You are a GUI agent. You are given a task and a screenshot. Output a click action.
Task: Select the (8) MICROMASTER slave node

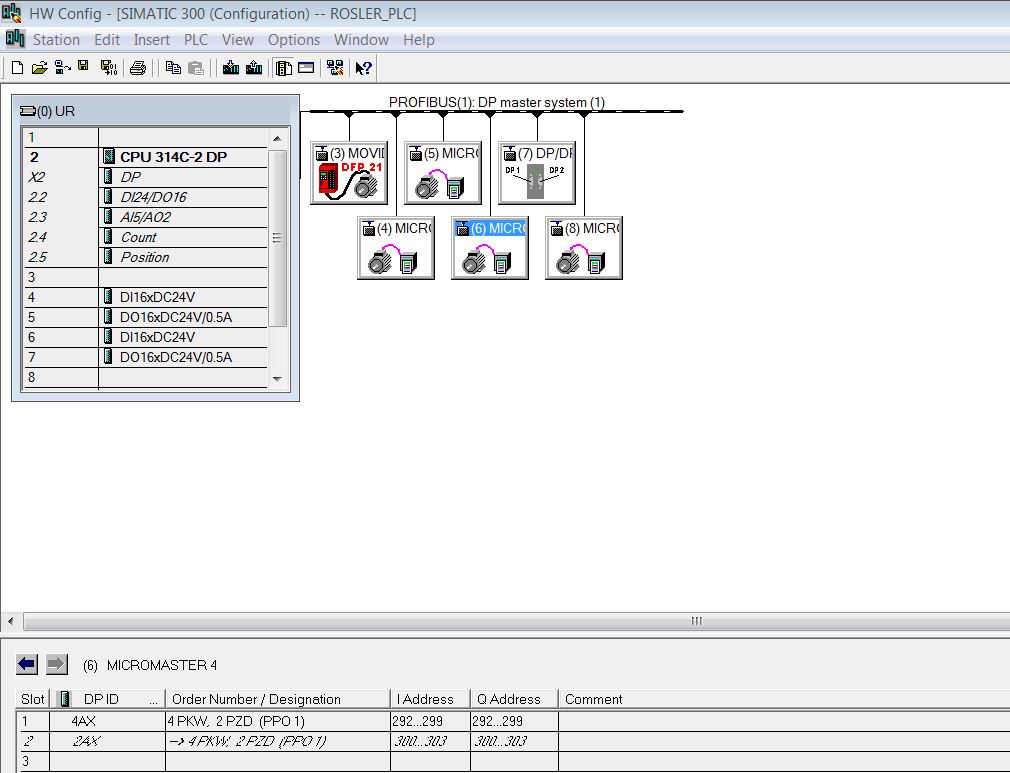click(584, 248)
